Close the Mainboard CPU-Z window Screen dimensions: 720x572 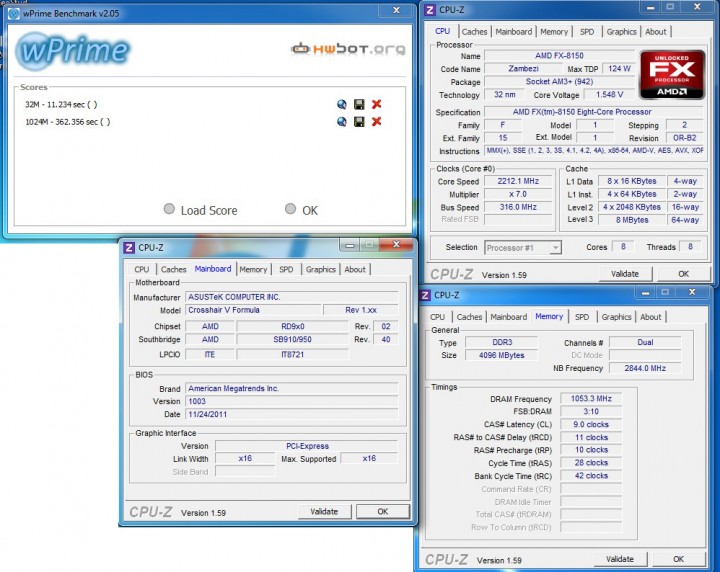click(396, 245)
